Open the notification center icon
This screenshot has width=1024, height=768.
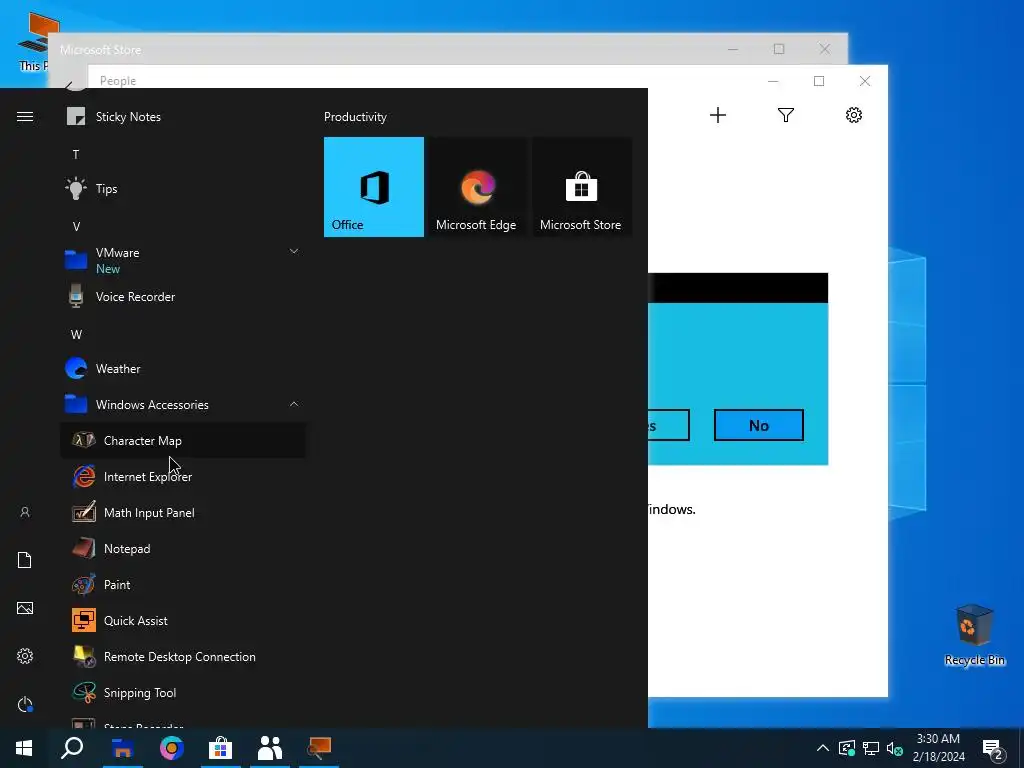click(x=993, y=748)
